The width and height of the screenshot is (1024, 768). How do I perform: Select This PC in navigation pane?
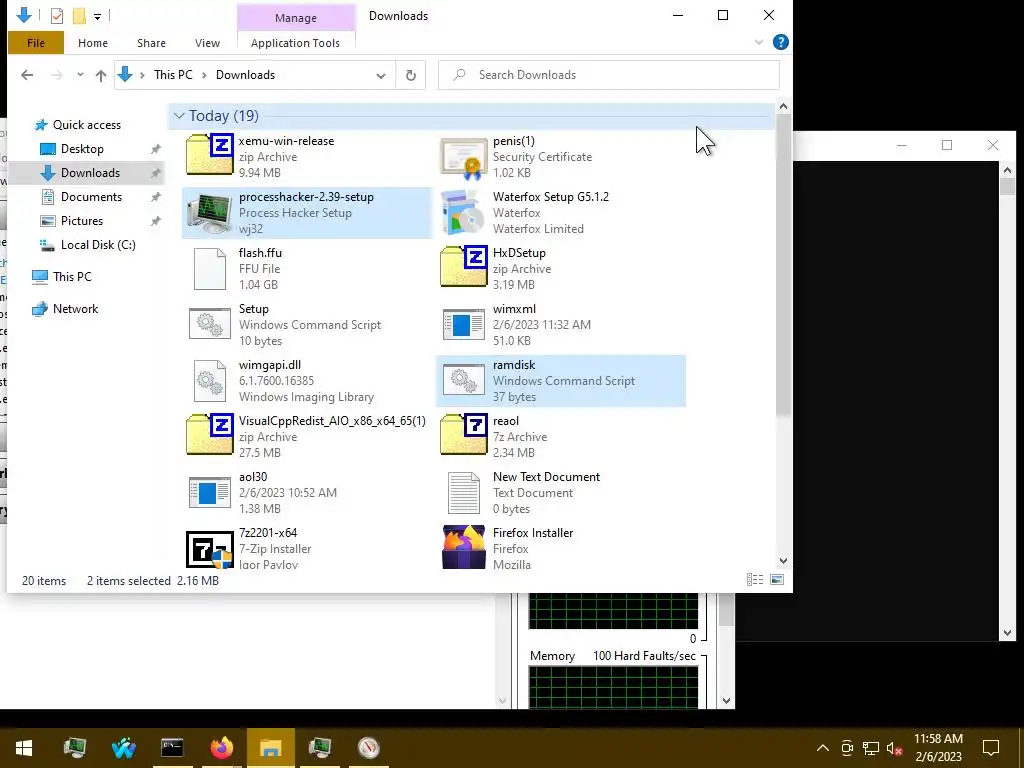72,277
